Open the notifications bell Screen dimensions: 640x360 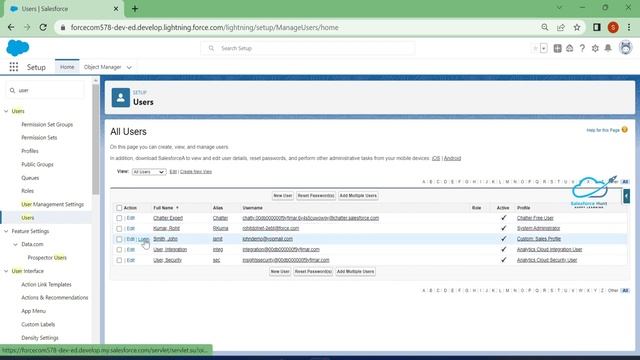click(x=608, y=48)
